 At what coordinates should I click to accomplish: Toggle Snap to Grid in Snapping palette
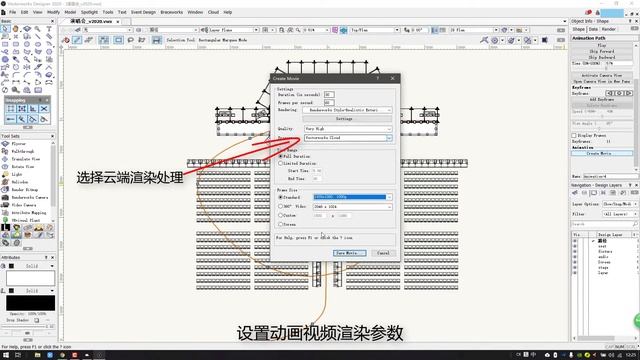[11, 109]
